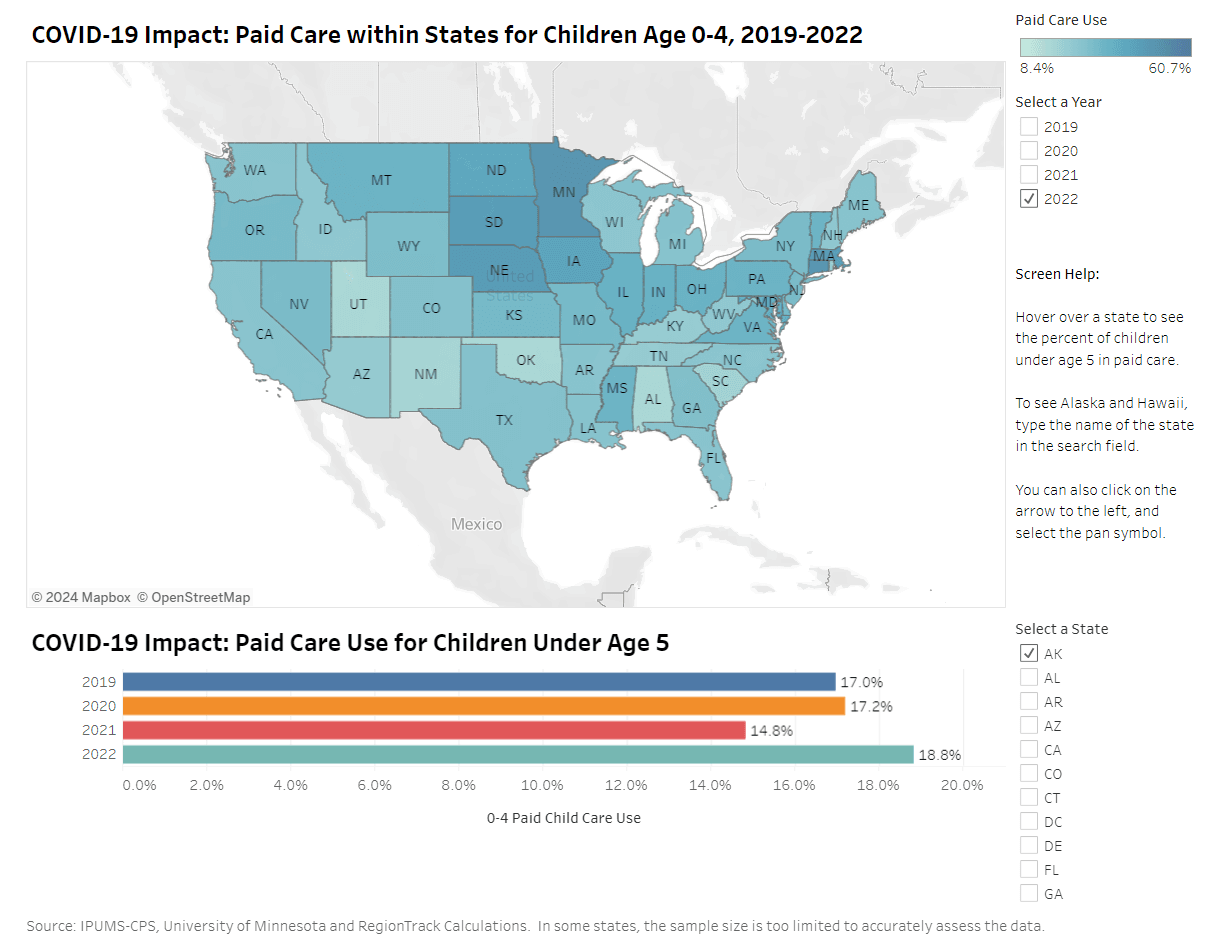Open the OpenStreetMap attribution link
Viewport: 1205px width, 950px height.
pos(196,597)
